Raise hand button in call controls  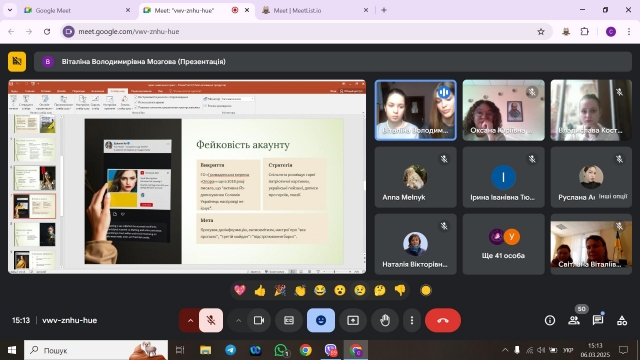[x=385, y=320]
